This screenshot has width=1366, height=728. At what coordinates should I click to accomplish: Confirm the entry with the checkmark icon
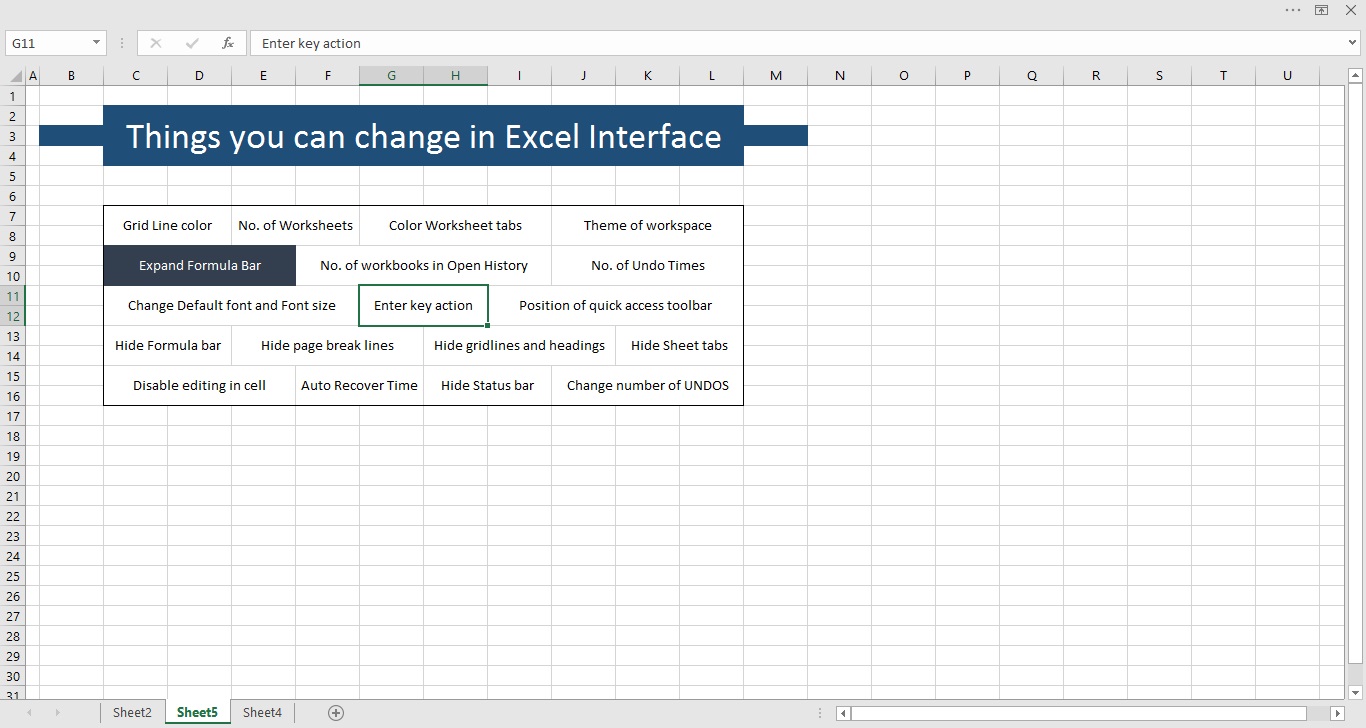pos(192,43)
